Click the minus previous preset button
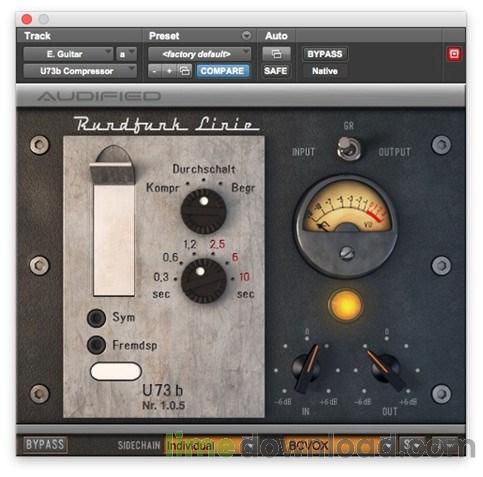This screenshot has width=483, height=477. (154, 71)
